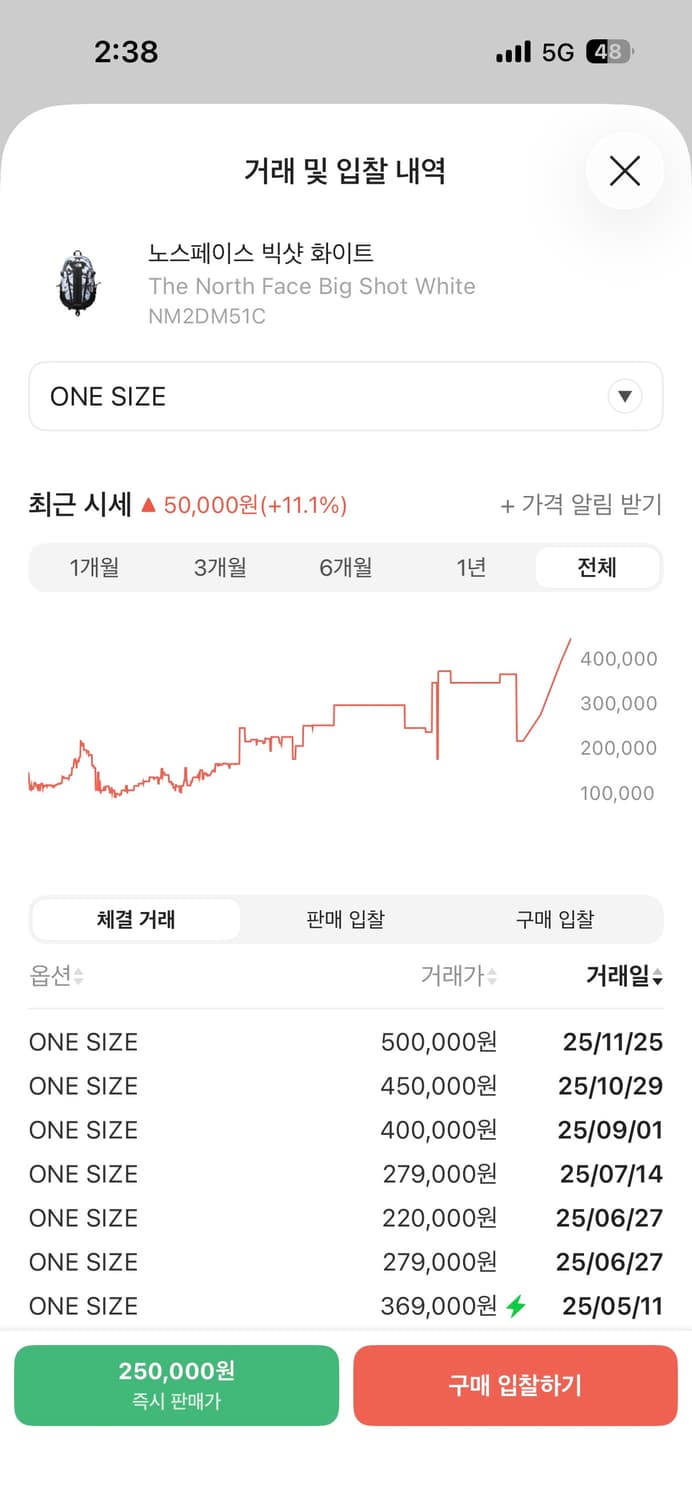Tap the 거래일 sort arrows
The image size is (692, 1500).
coord(659,977)
